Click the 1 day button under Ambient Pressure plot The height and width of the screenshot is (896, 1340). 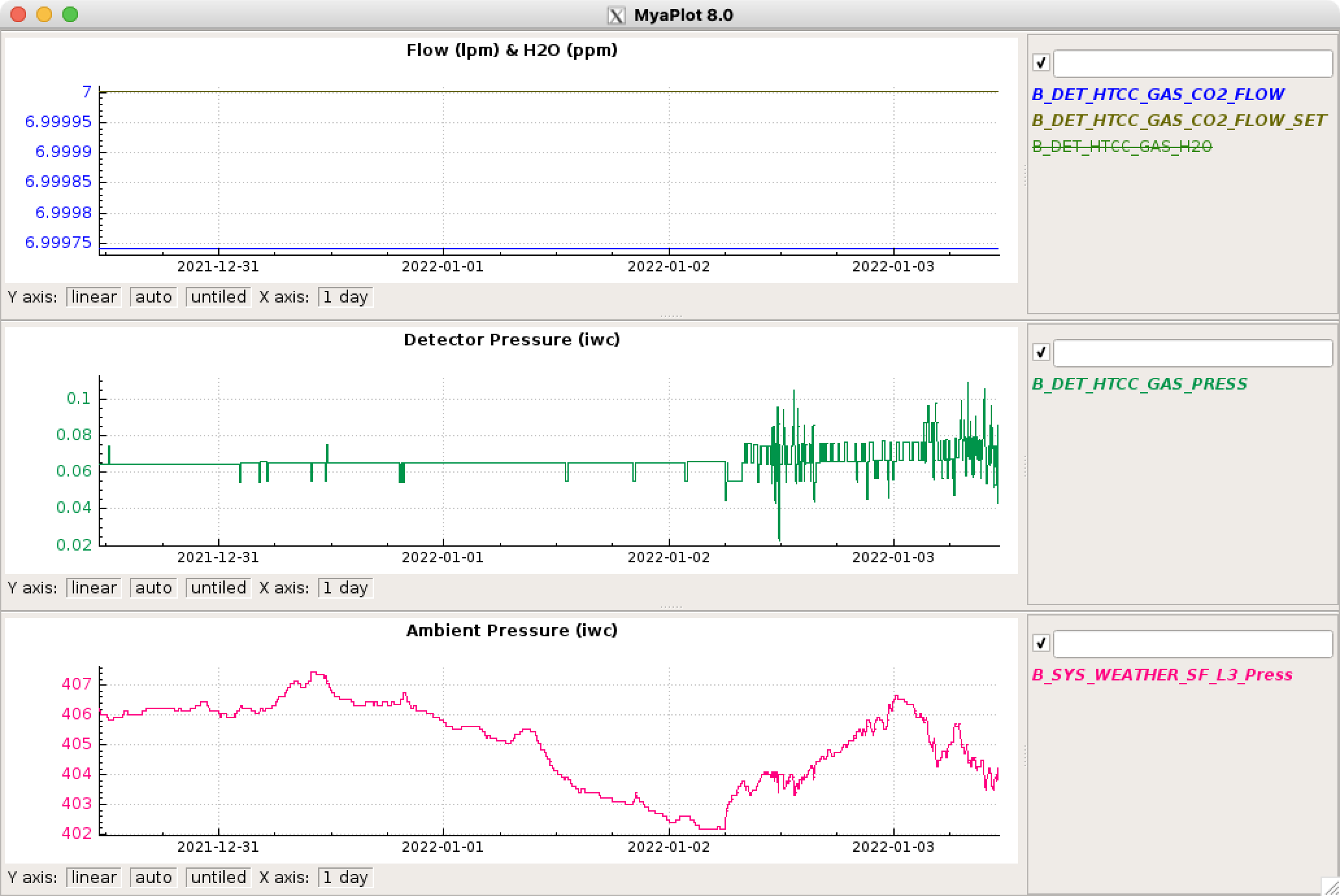[x=345, y=878]
